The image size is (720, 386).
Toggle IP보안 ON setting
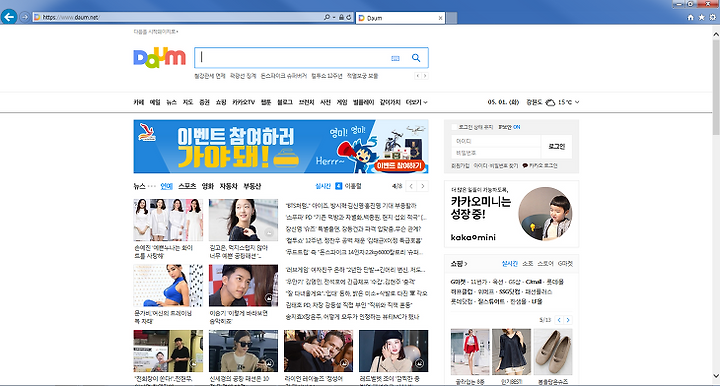coord(509,127)
